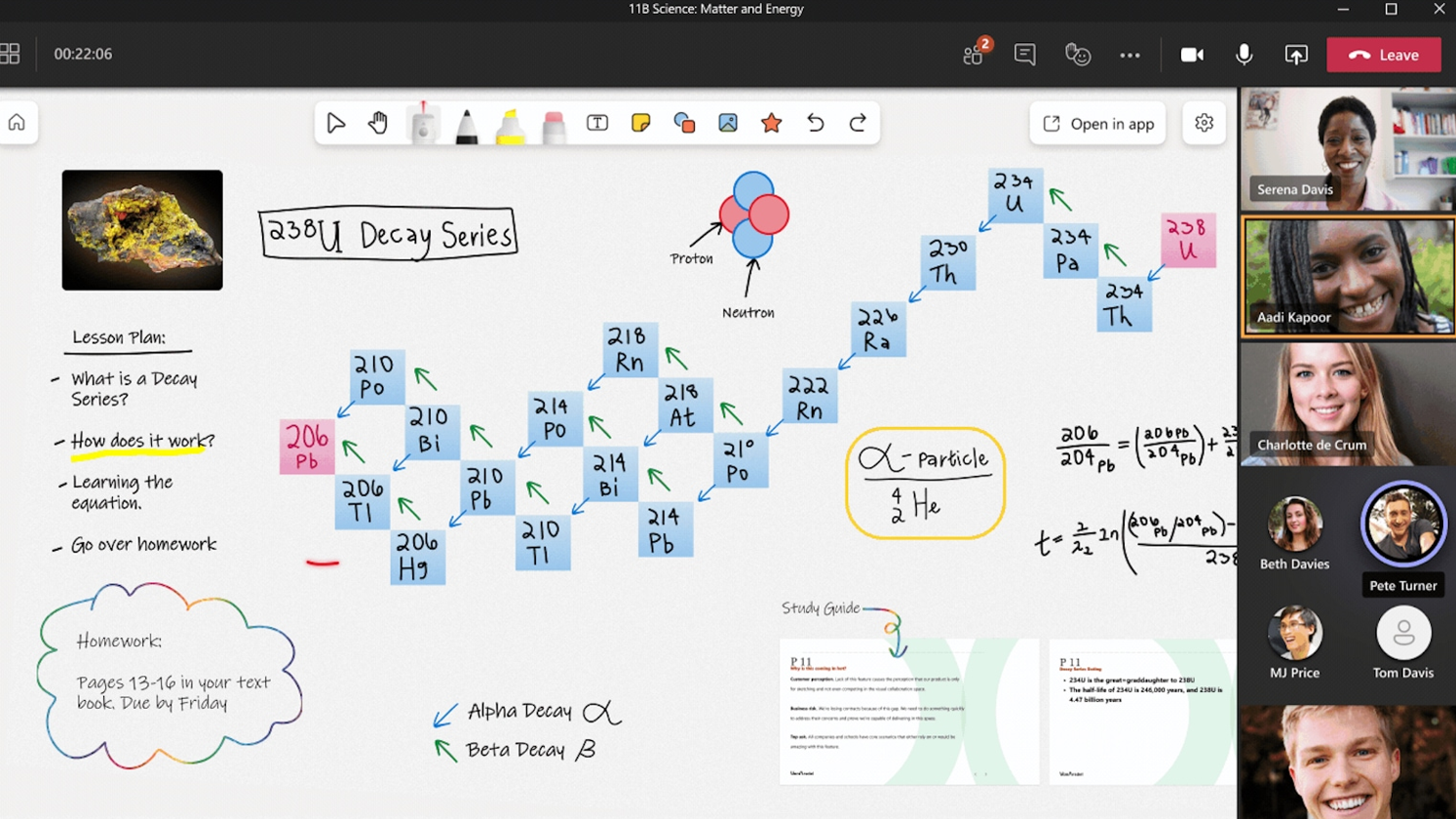Select the alpha particle yellow callout
Viewport: 1456px width, 819px height.
point(925,483)
